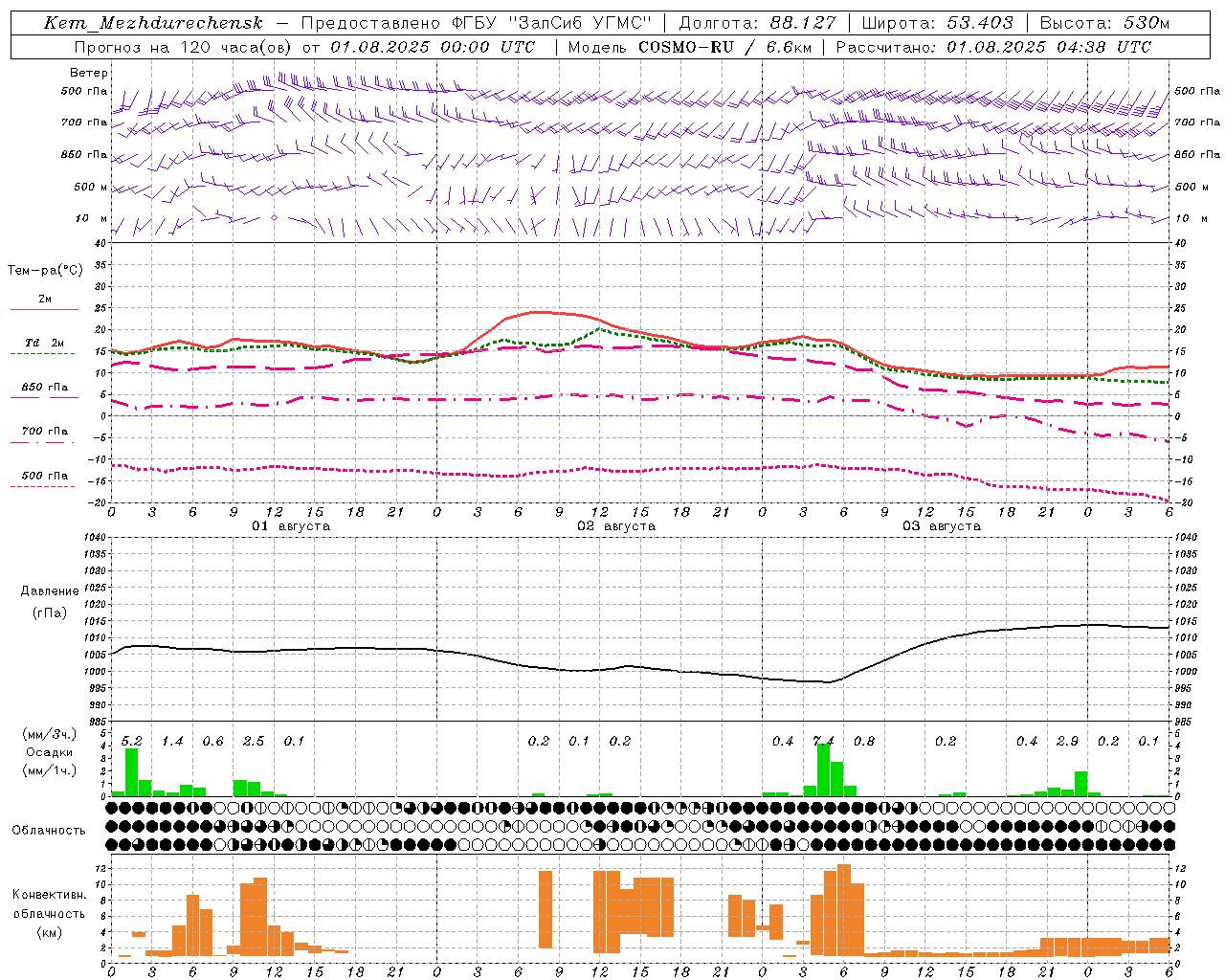The height and width of the screenshot is (980, 1225).
Task: Click the '0.6' three-hour precipitation value
Action: point(213,742)
